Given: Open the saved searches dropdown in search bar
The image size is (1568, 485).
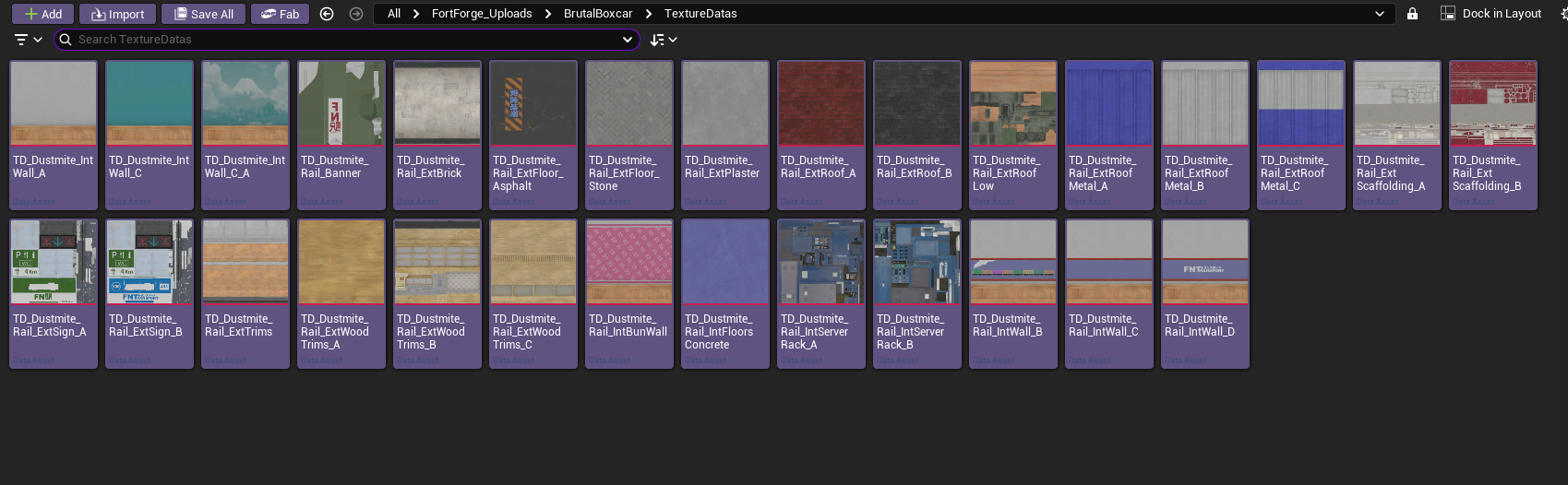Looking at the screenshot, I should (628, 40).
